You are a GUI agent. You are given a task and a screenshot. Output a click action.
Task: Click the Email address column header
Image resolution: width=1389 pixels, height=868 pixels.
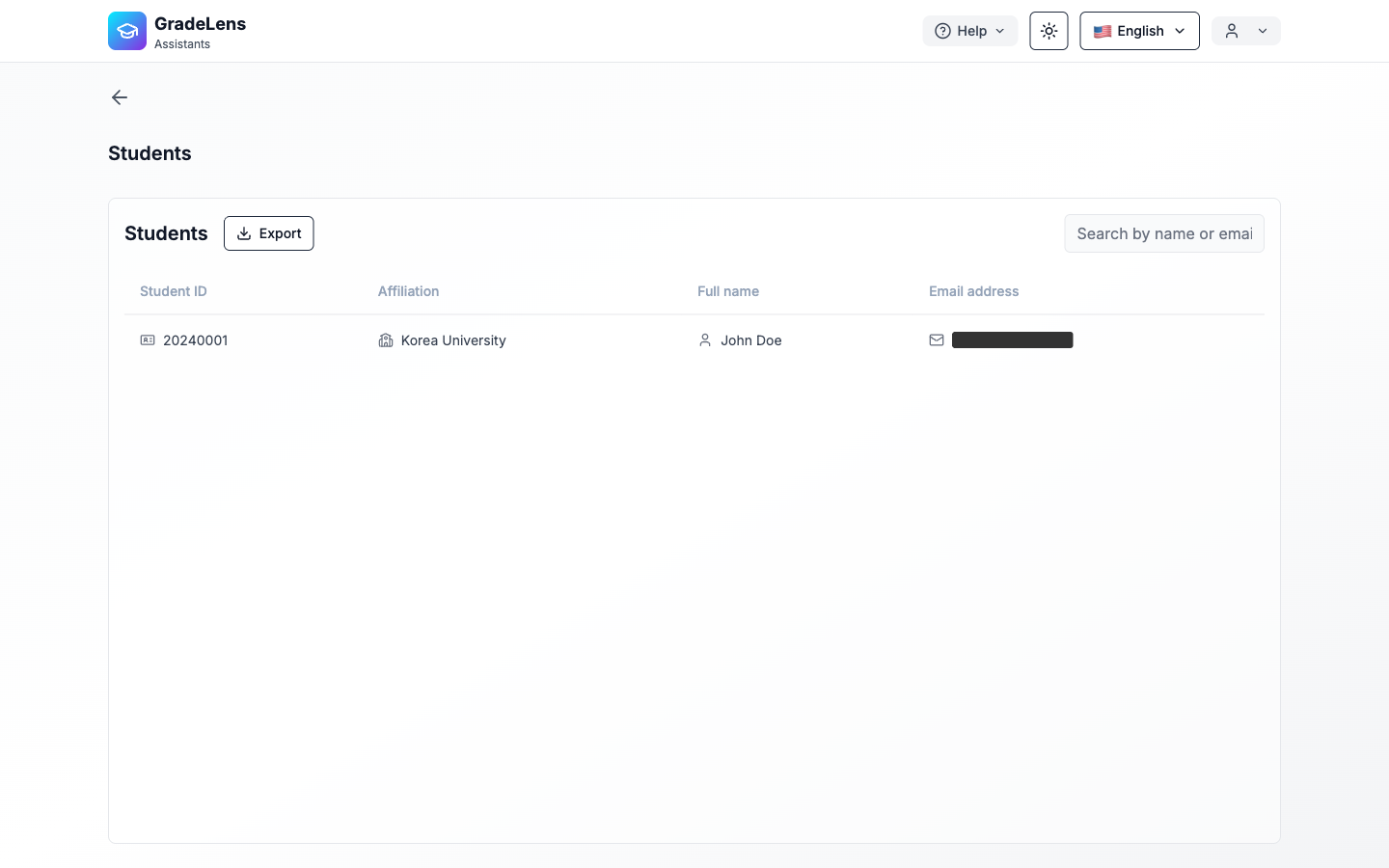point(973,291)
